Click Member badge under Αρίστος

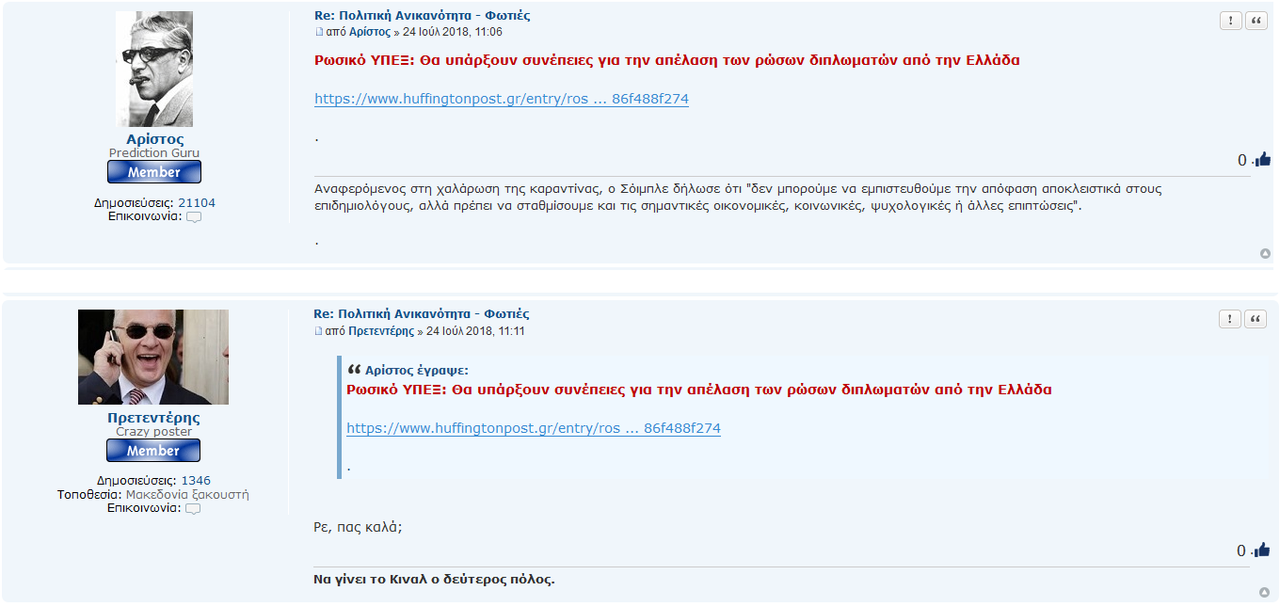154,172
